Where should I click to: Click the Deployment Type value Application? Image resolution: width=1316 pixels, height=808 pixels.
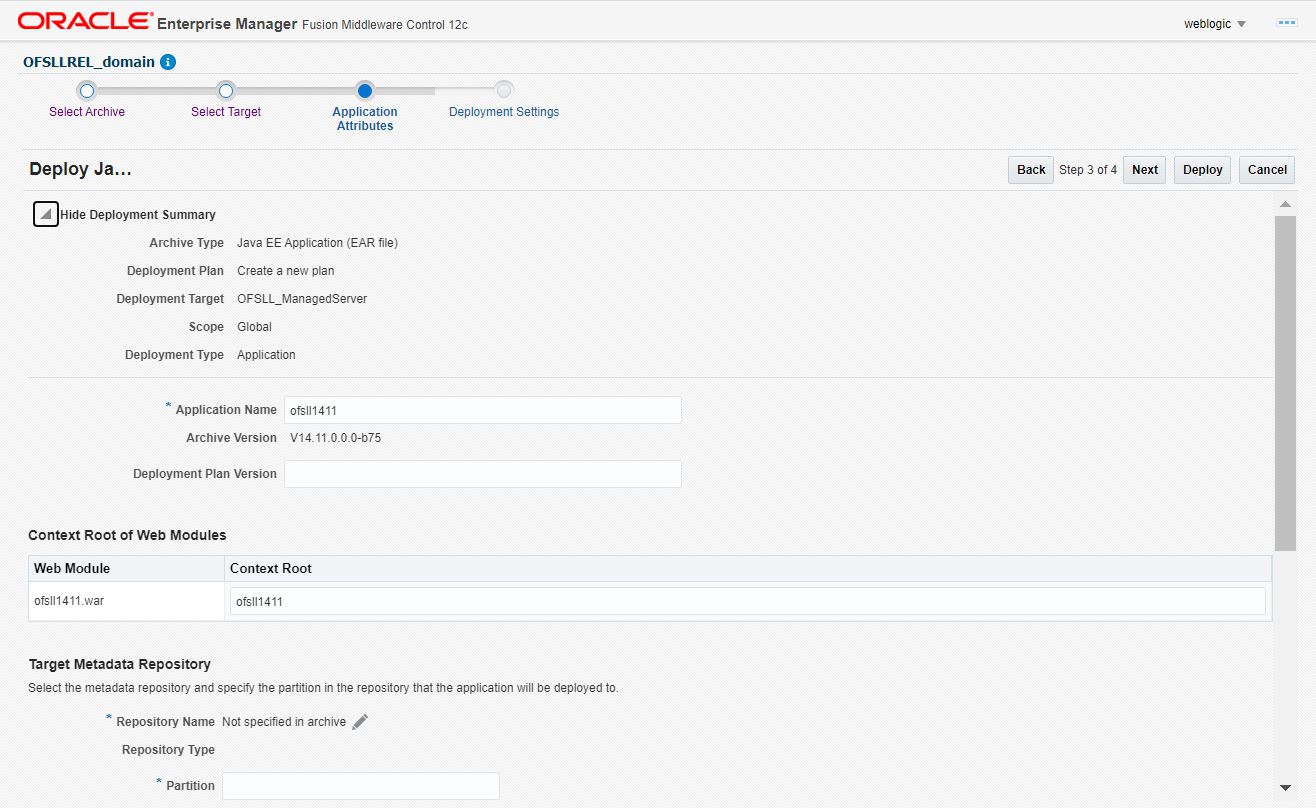tap(266, 355)
